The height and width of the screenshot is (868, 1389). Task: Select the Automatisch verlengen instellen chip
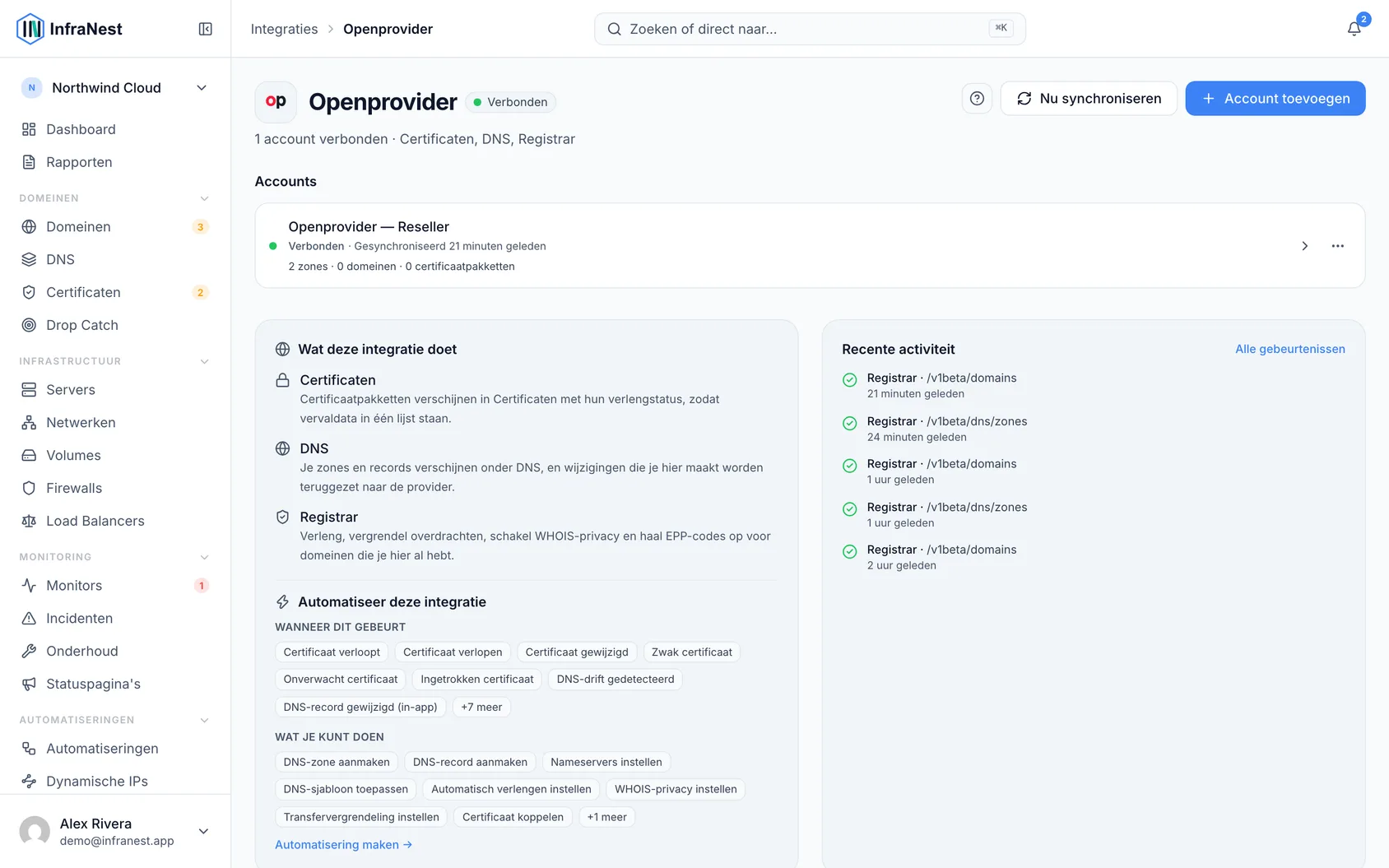click(x=511, y=789)
